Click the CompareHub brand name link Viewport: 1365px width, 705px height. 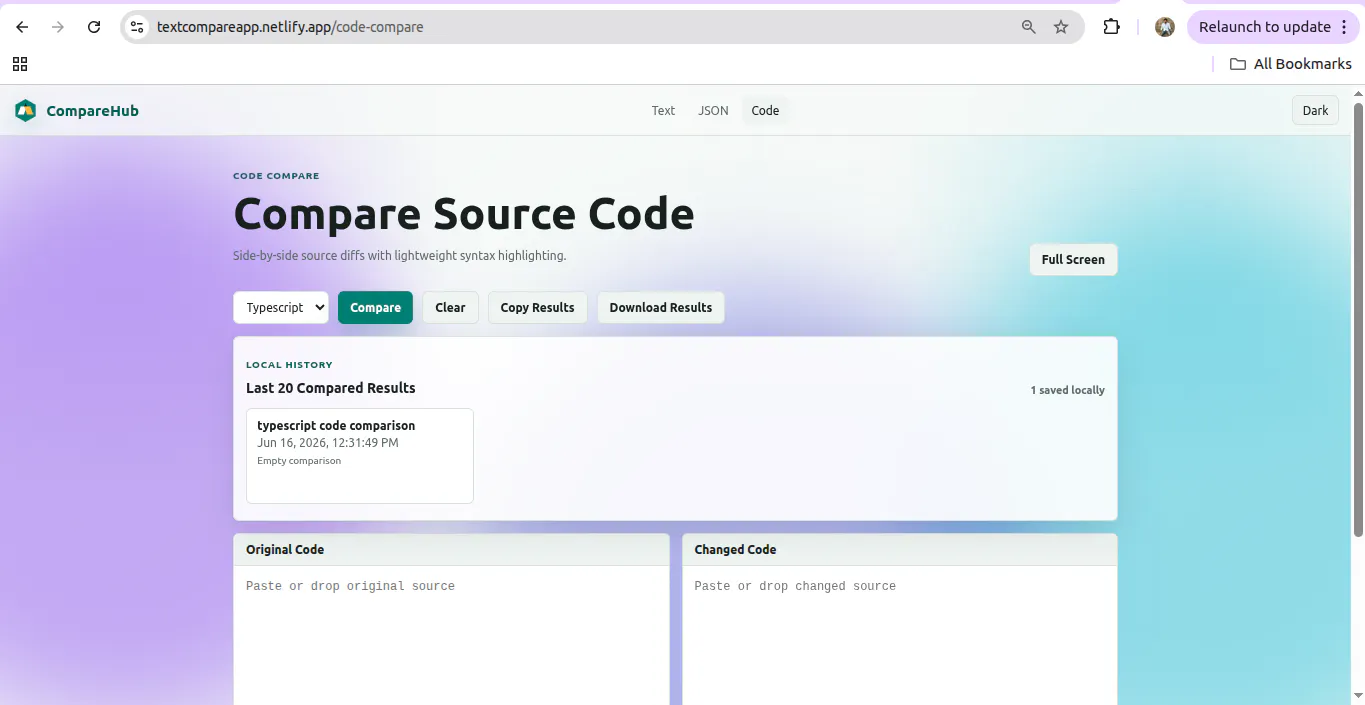click(92, 111)
